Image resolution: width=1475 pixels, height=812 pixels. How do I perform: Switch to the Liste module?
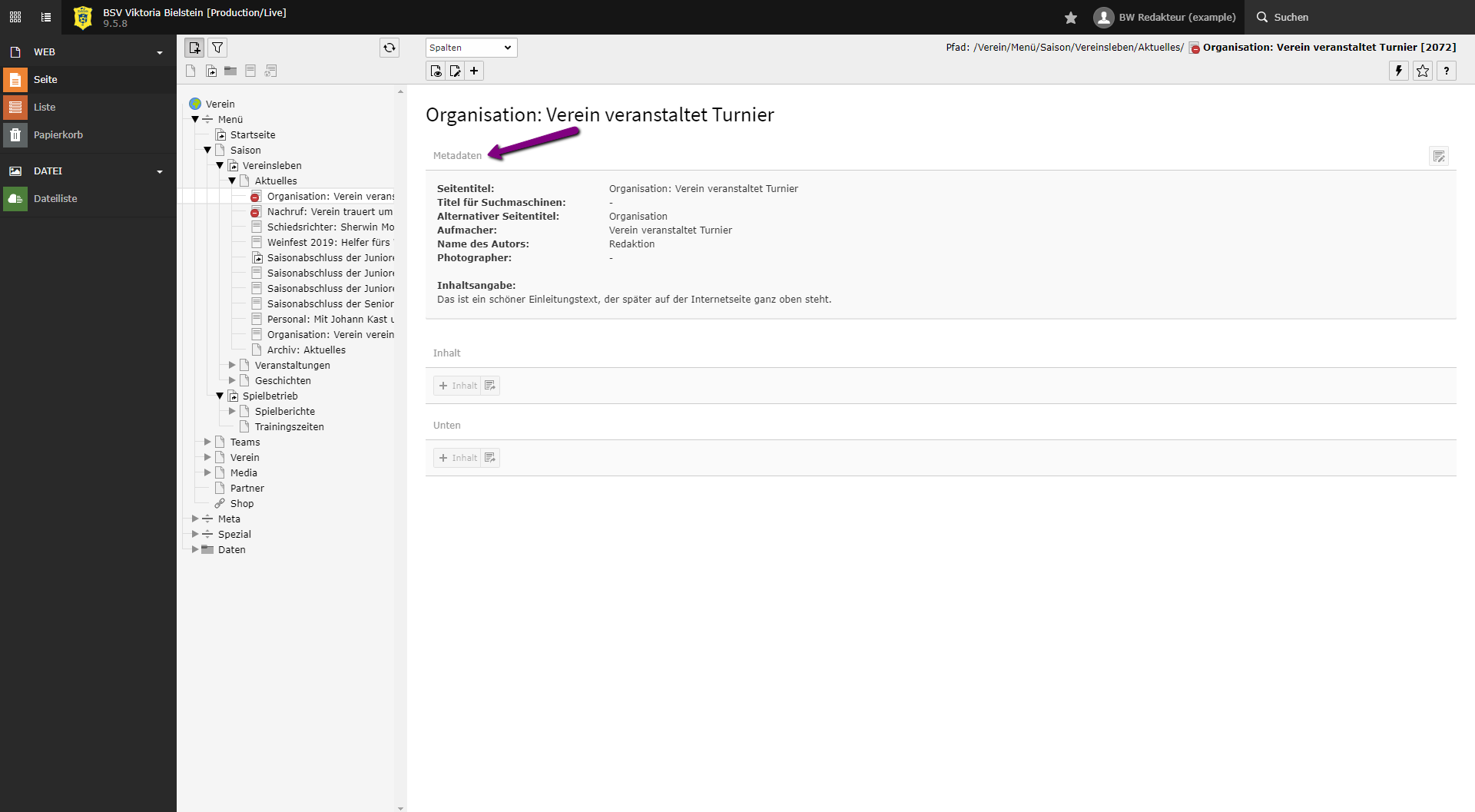point(45,107)
